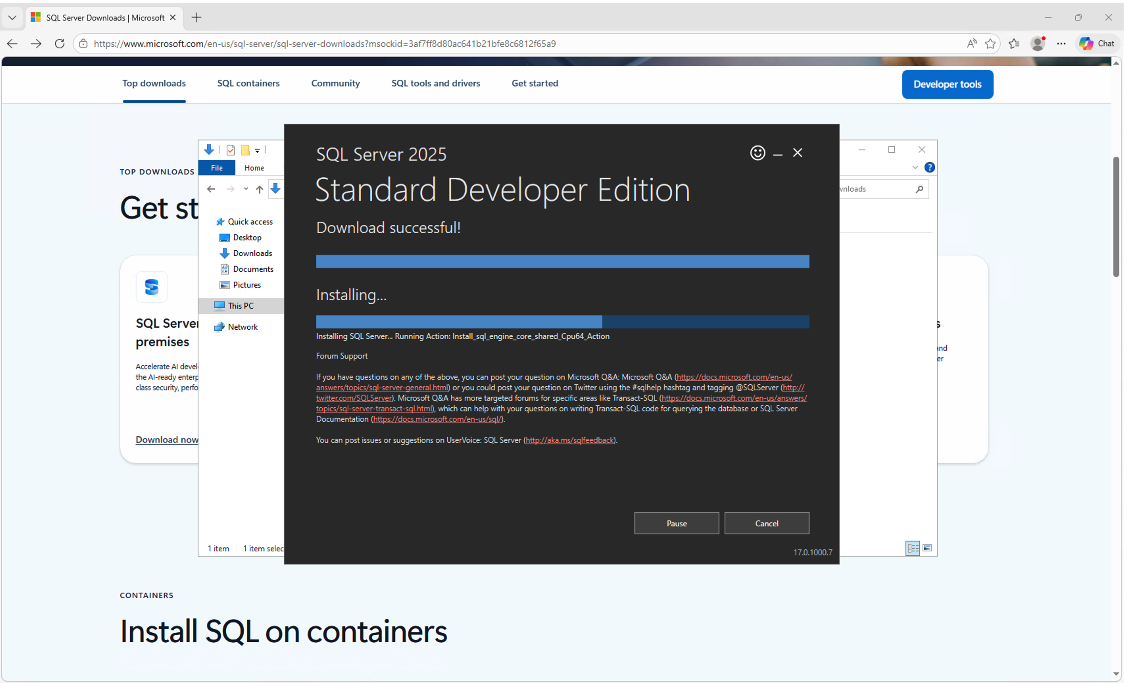Go up one folder in File Explorer

click(x=259, y=189)
